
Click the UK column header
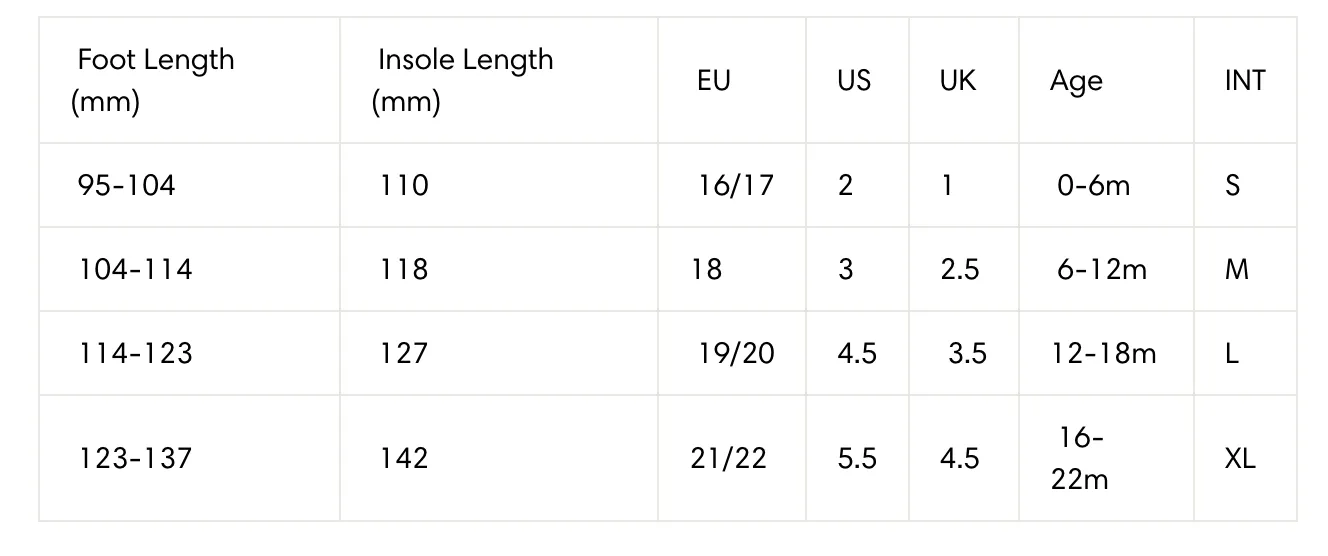[957, 80]
